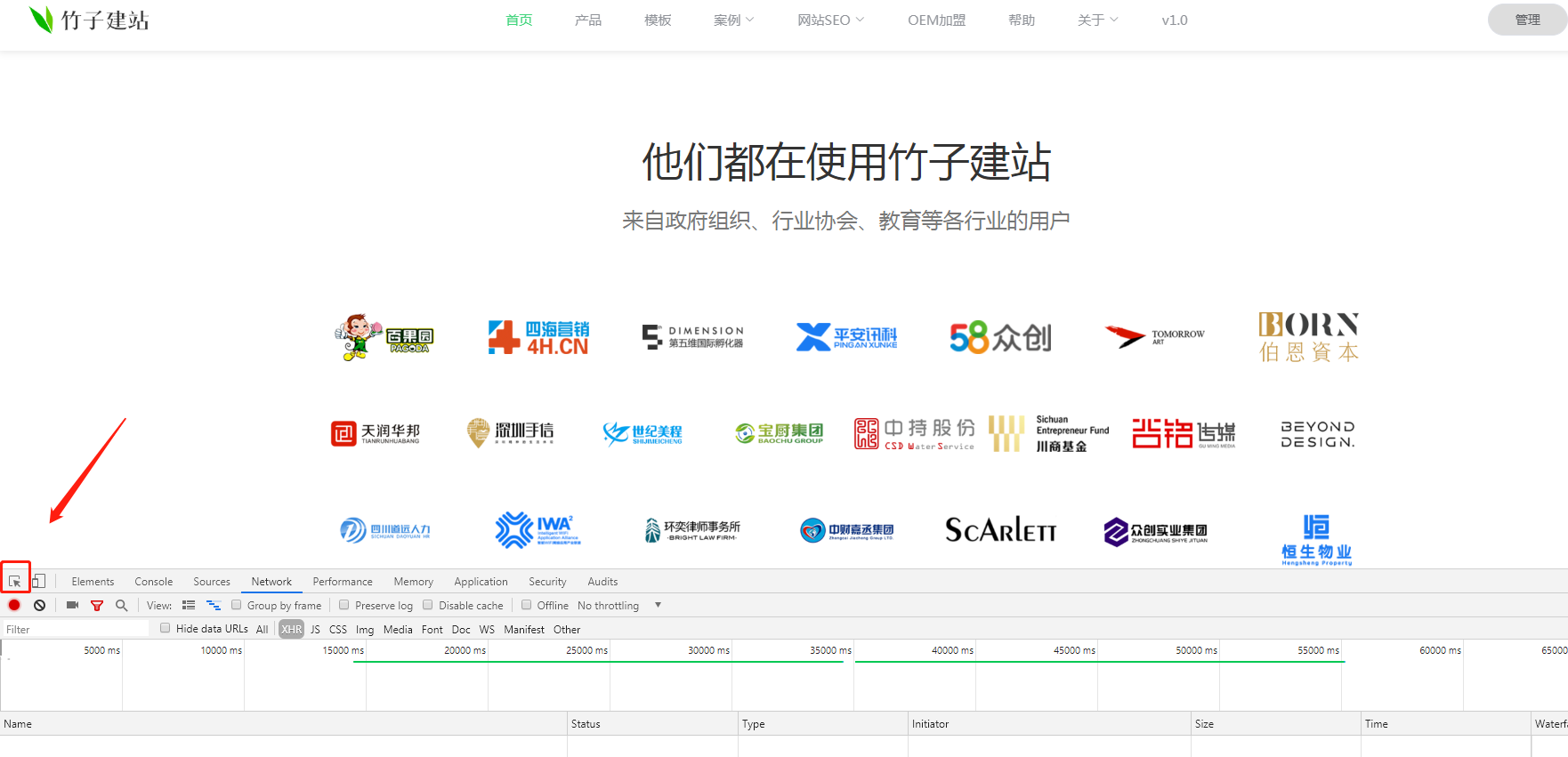Screen dimensions: 1568x757
Task: Click the IWA alliance logo
Action: coord(538,530)
